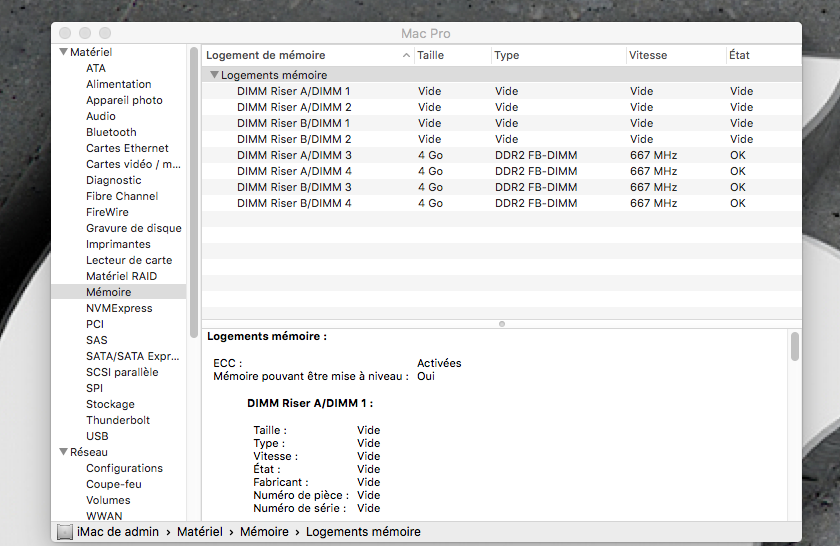The width and height of the screenshot is (840, 546).
Task: Select Alimentation in the sidebar
Action: pos(118,84)
